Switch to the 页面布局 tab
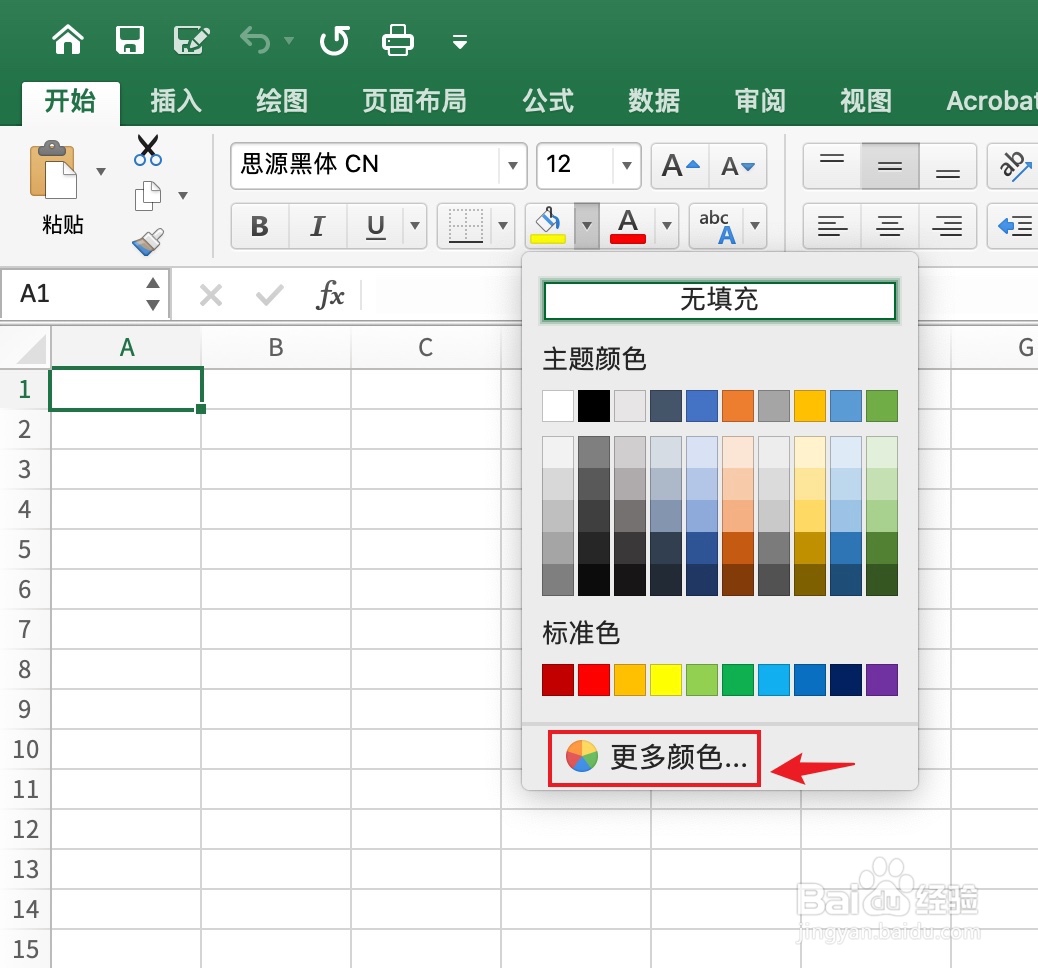Viewport: 1038px width, 968px height. tap(414, 101)
